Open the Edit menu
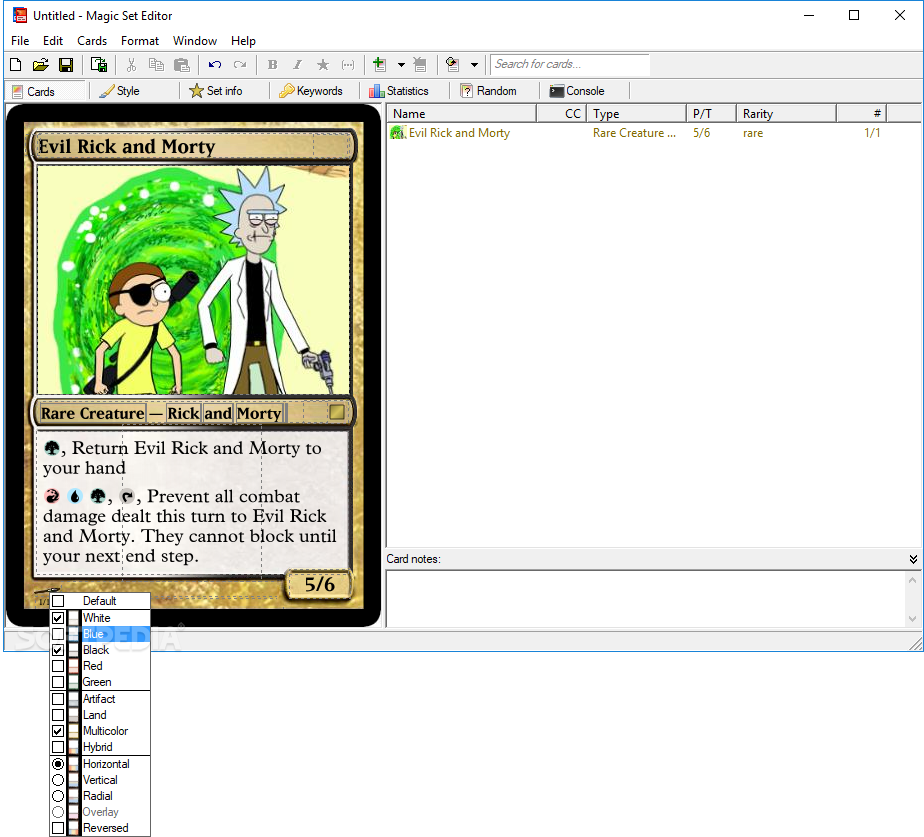Image resolution: width=924 pixels, height=837 pixels. 52,41
